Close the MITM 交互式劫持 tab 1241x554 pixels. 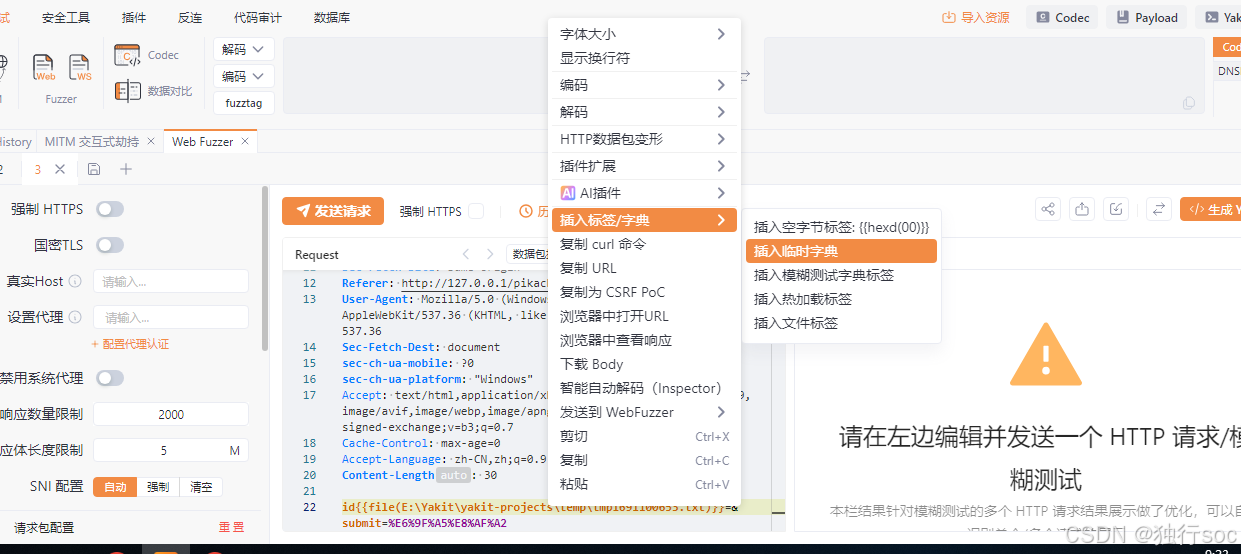(x=152, y=142)
